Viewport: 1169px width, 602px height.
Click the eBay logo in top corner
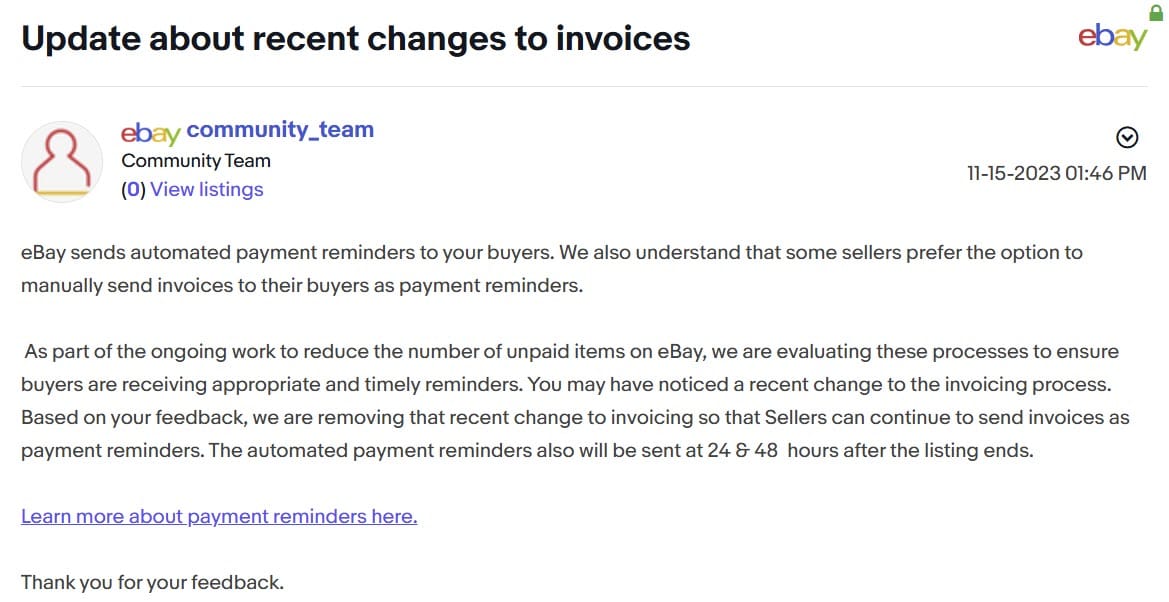point(1111,37)
